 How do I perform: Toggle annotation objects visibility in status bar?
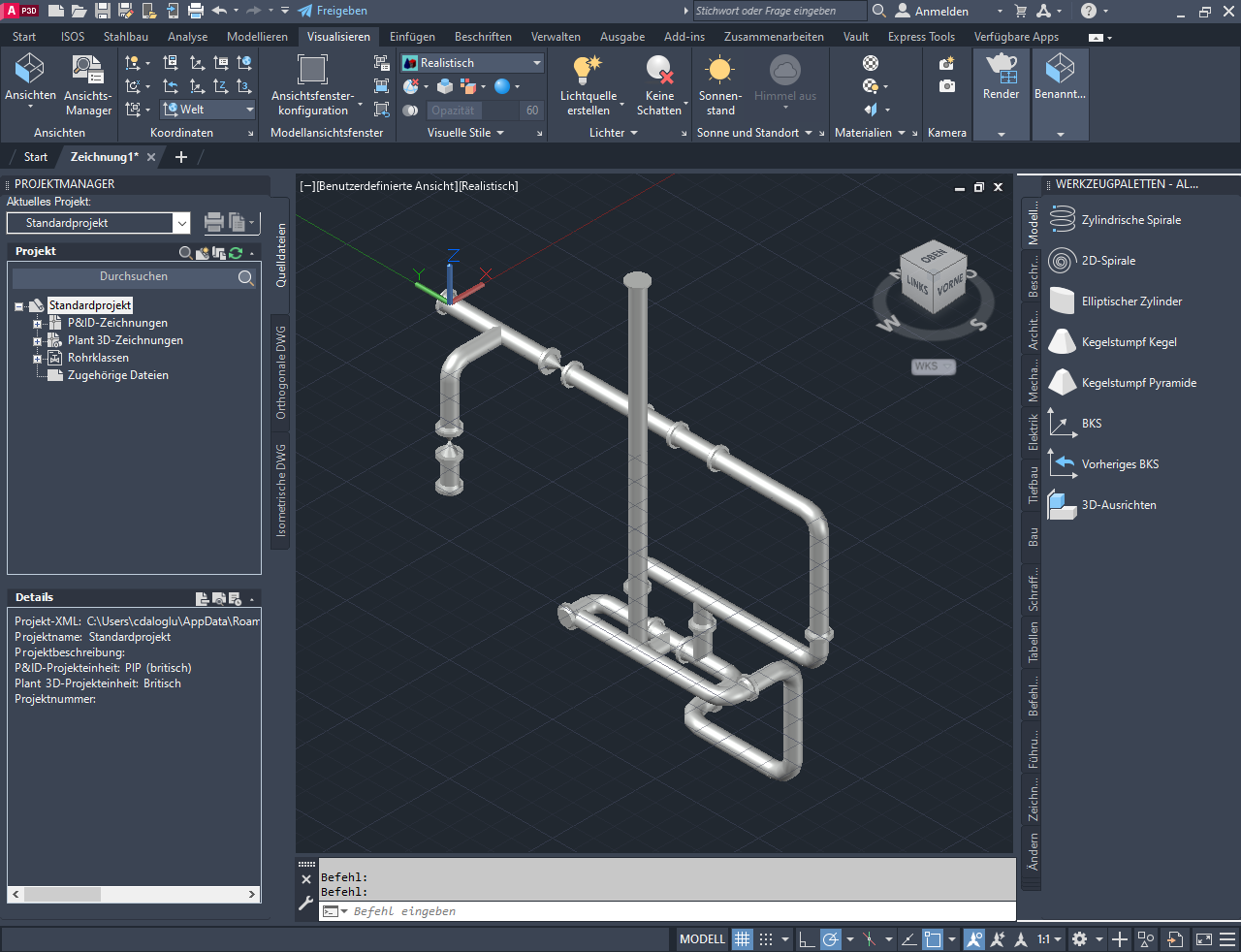(974, 939)
